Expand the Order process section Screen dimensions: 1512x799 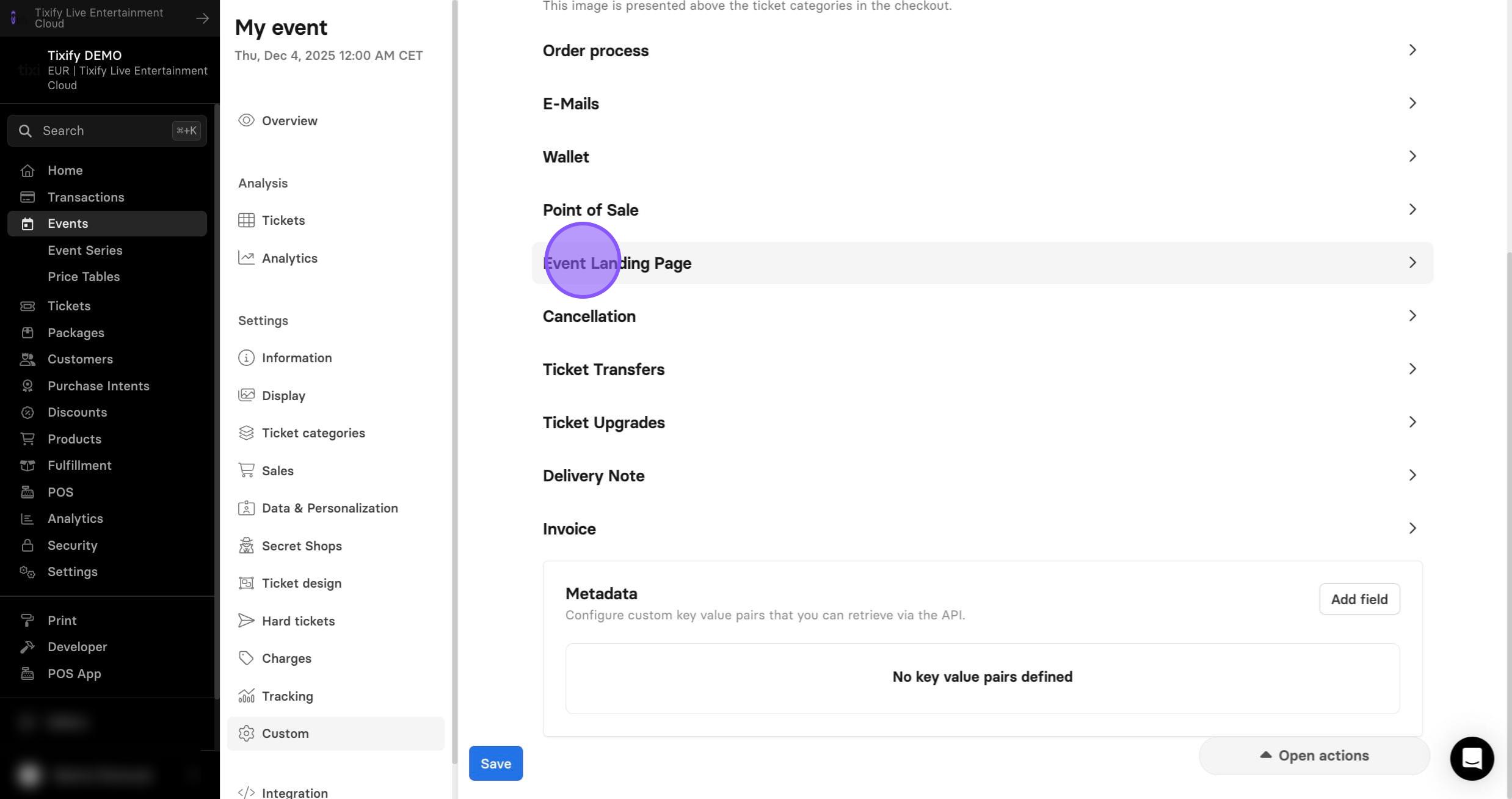click(x=982, y=51)
